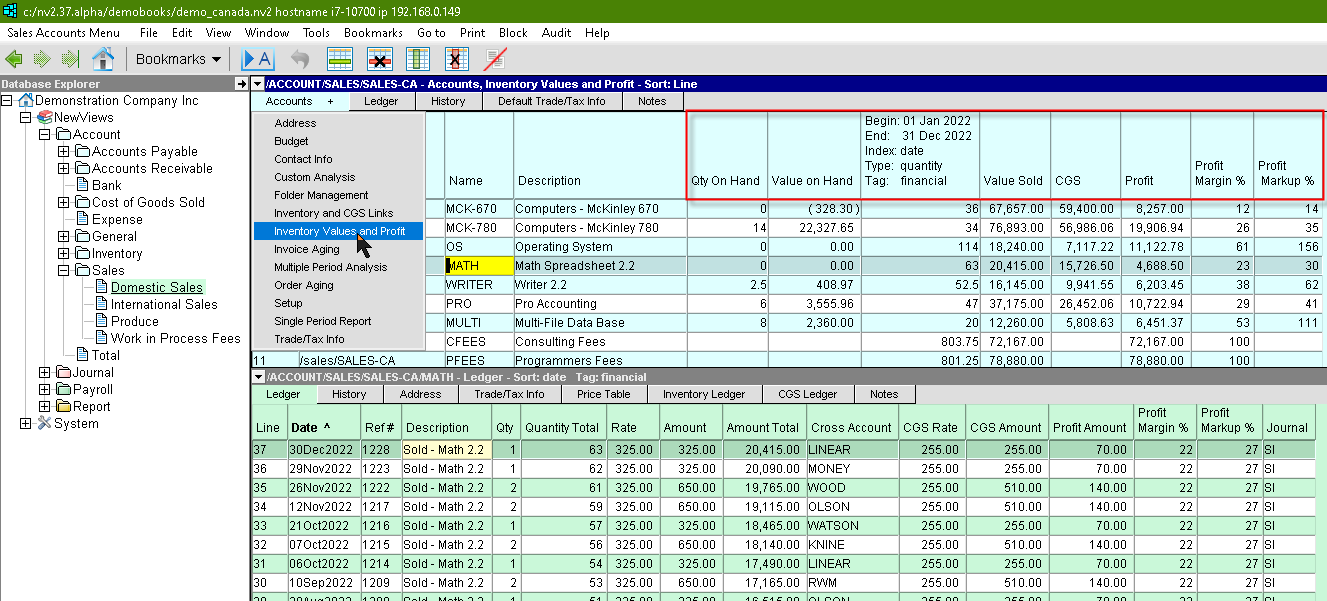Collapse the Sales folder in the tree
Image resolution: width=1327 pixels, height=601 pixels.
point(63,271)
